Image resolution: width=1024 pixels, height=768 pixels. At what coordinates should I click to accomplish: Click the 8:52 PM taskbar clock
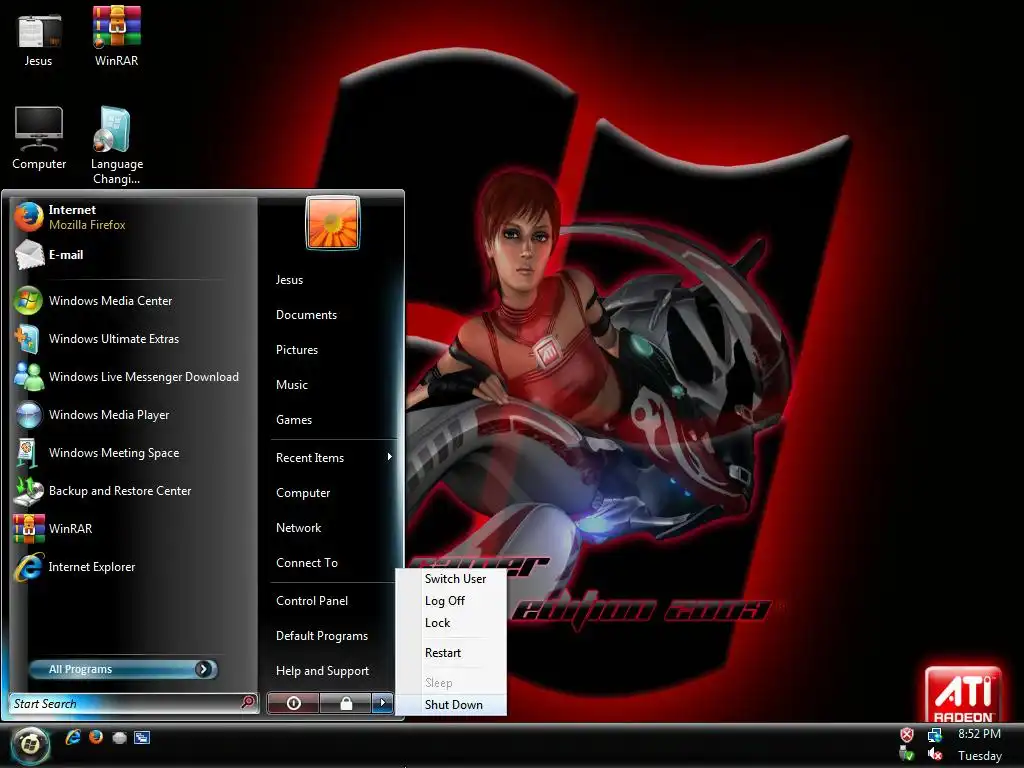[979, 734]
